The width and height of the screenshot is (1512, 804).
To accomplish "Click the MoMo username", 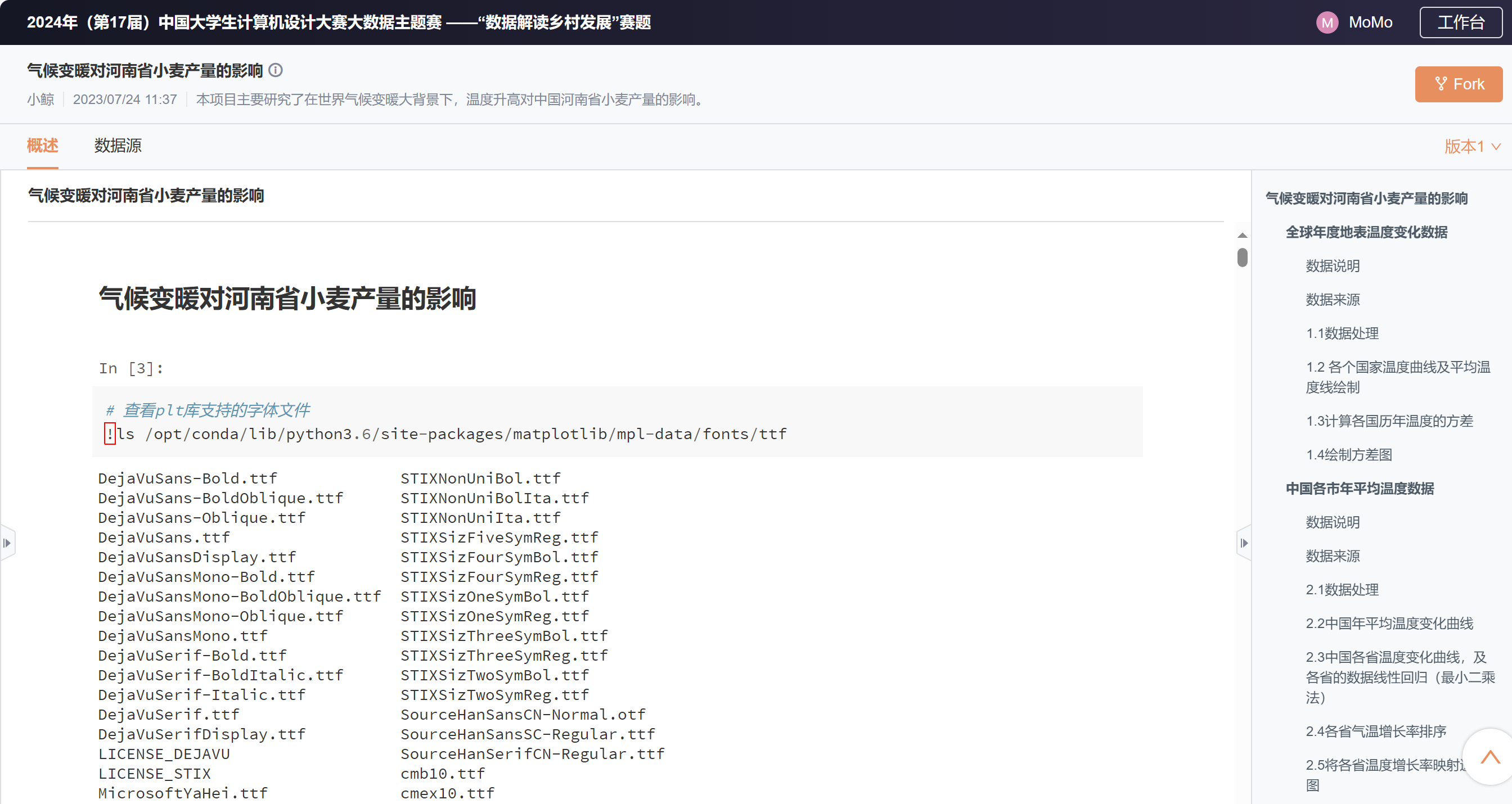I will pyautogui.click(x=1370, y=22).
